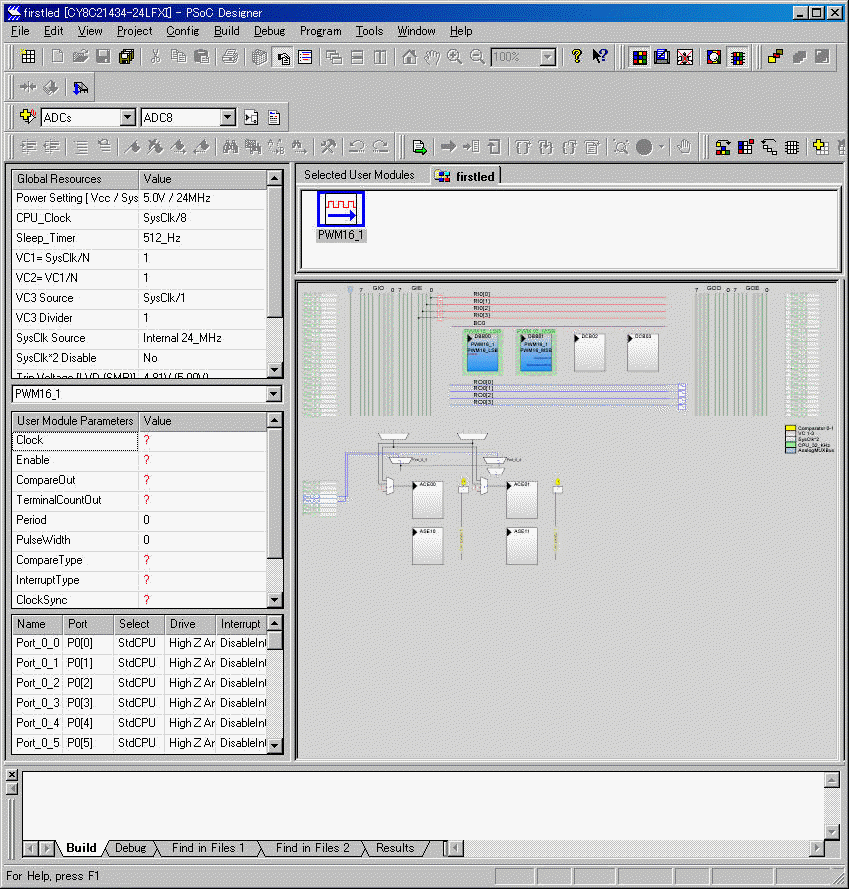Click Global Resources scrollbar down arrow
849x889 pixels.
click(x=274, y=370)
